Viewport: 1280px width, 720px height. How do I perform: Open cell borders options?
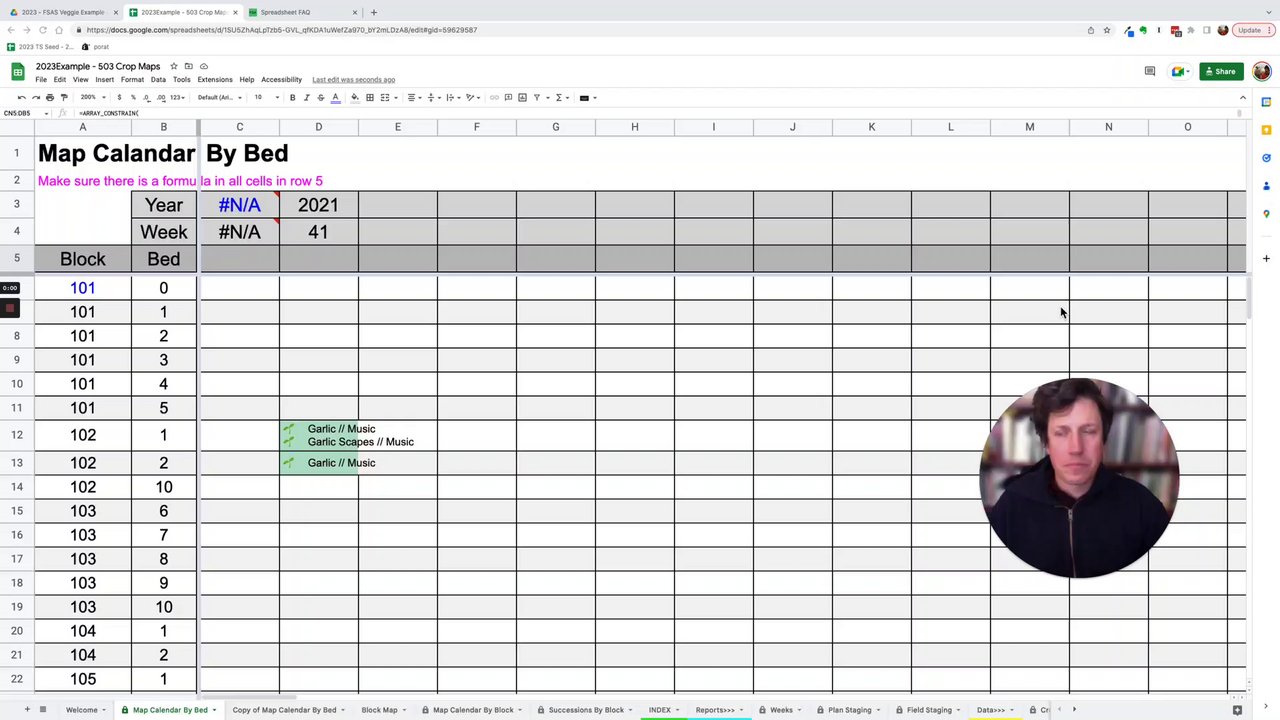pos(370,97)
